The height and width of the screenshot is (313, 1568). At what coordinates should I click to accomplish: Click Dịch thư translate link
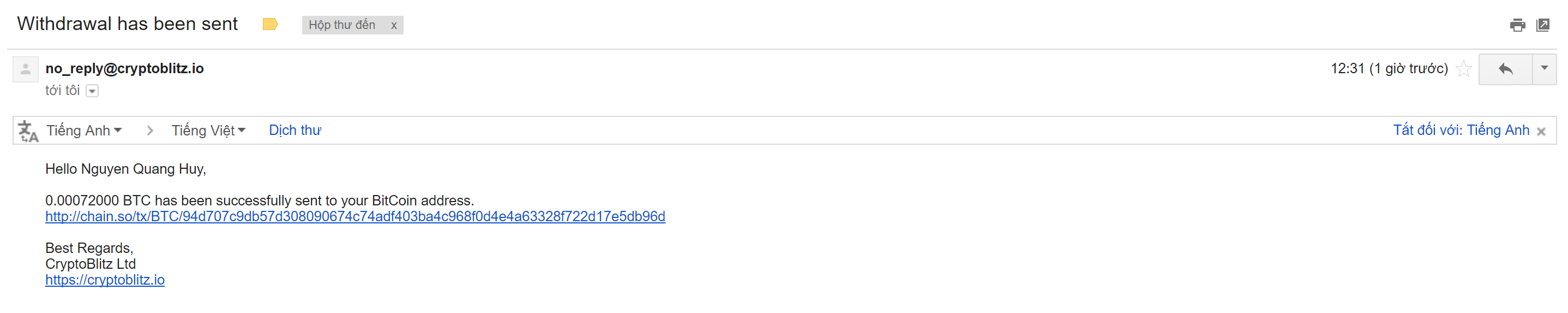click(x=295, y=131)
